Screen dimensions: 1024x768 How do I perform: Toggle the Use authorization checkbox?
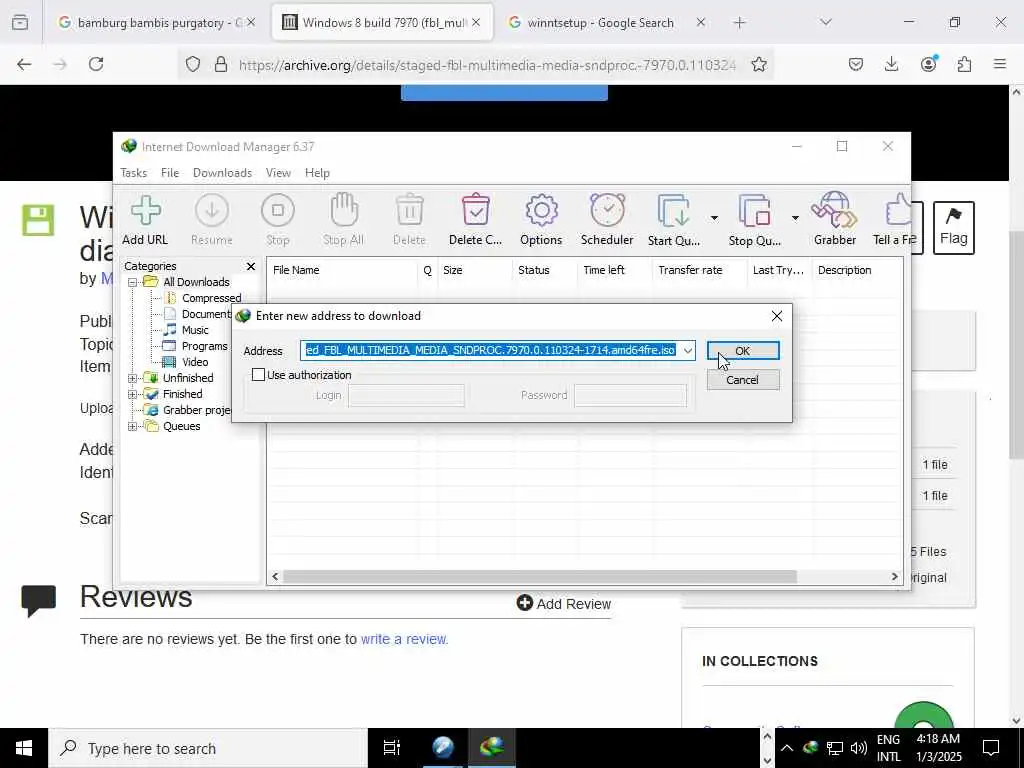point(259,375)
